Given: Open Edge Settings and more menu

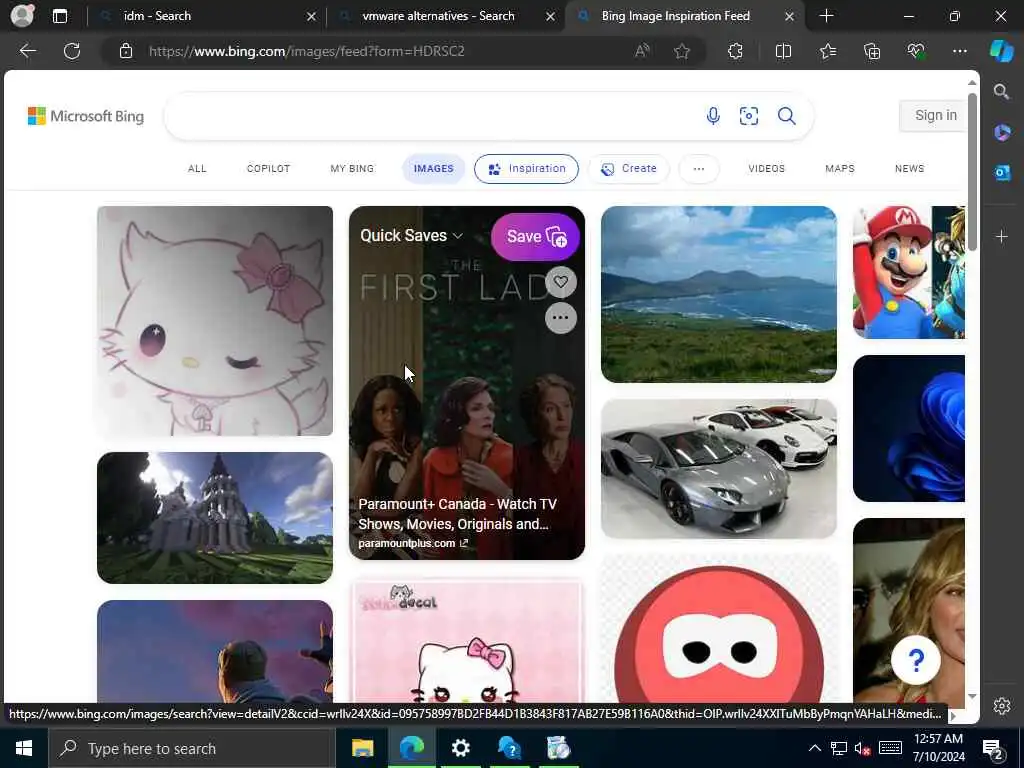Looking at the screenshot, I should pyautogui.click(x=960, y=51).
